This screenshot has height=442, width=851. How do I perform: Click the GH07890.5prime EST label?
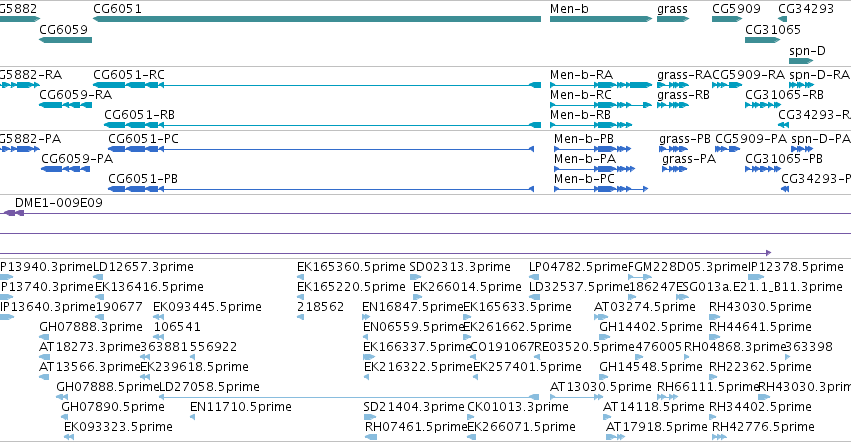113,407
